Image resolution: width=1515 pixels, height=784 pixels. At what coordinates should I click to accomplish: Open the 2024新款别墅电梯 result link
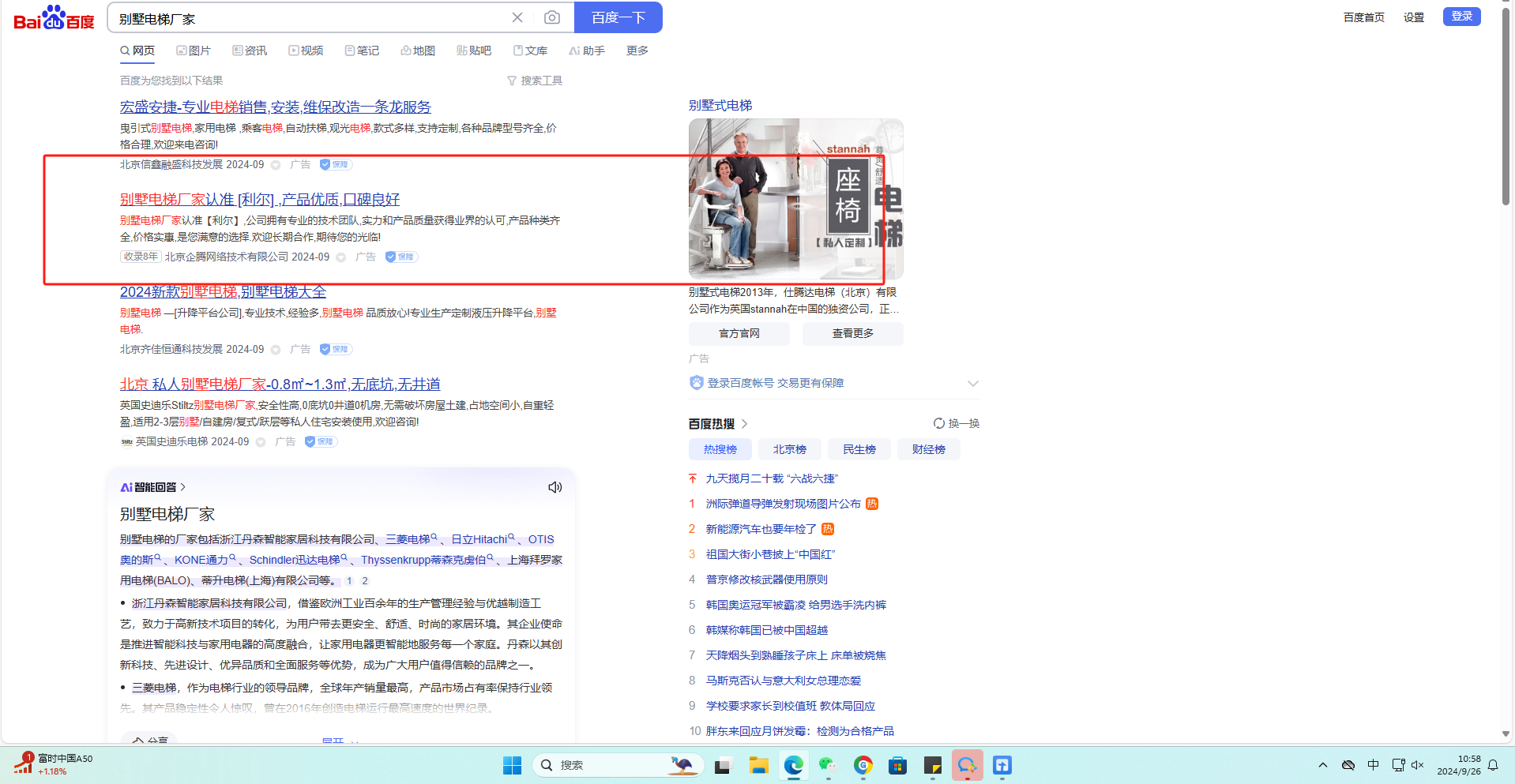pos(224,292)
